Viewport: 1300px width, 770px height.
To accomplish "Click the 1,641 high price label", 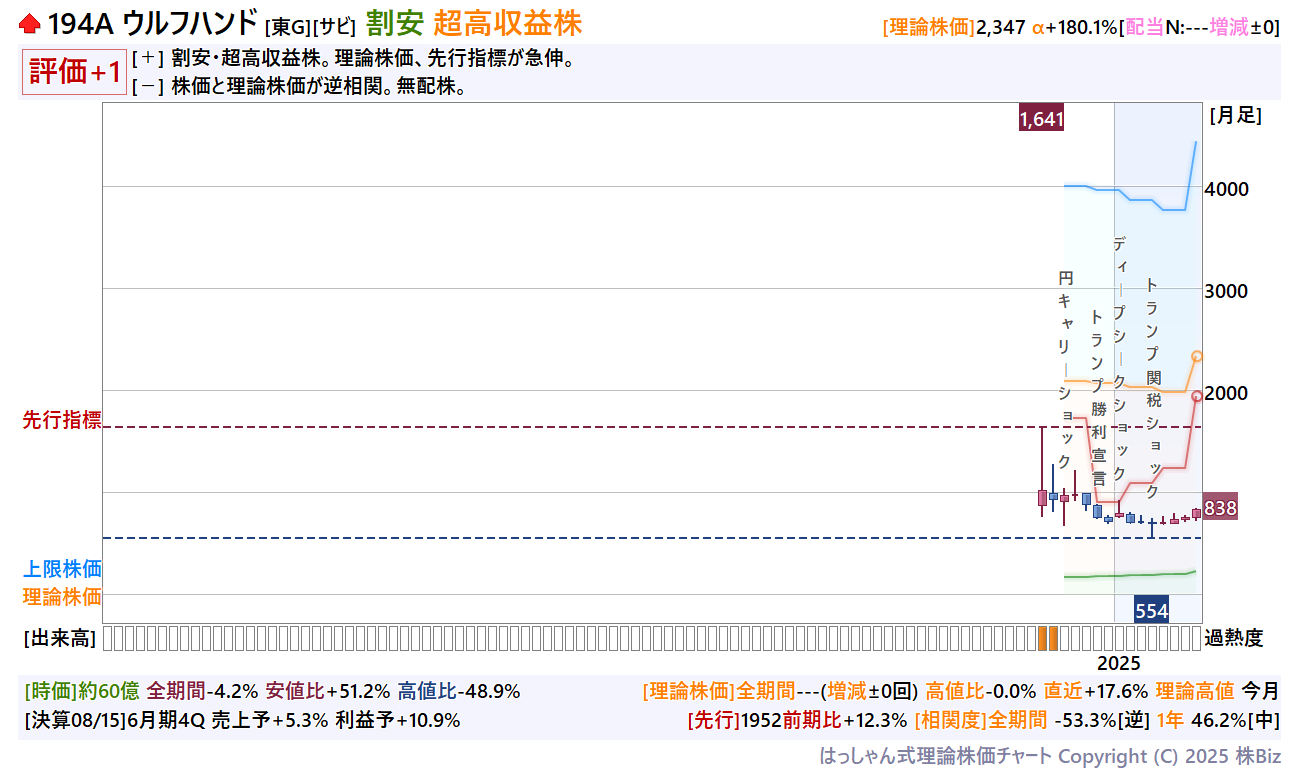I will point(1041,119).
